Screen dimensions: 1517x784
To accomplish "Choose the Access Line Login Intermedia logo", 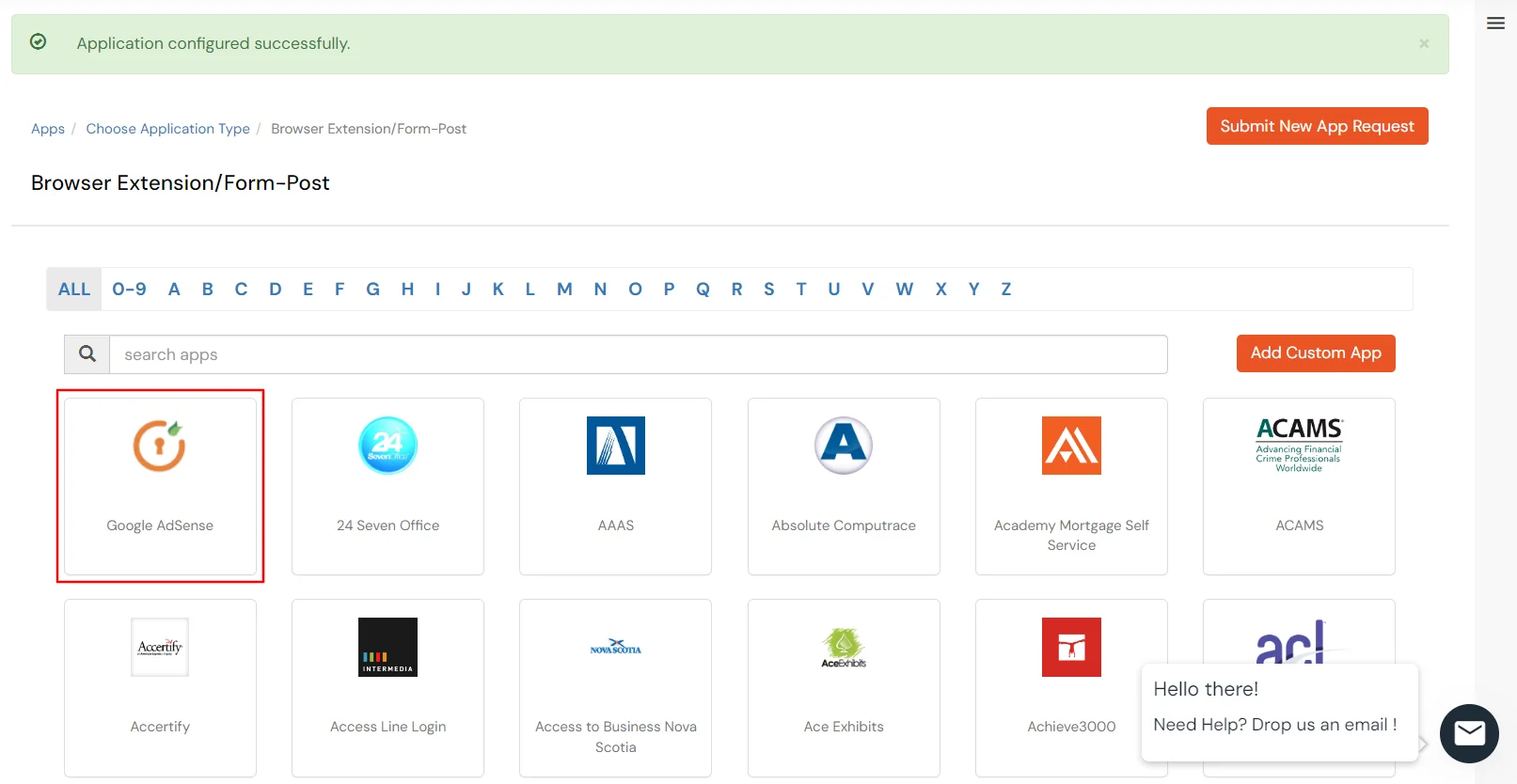I will pyautogui.click(x=387, y=647).
